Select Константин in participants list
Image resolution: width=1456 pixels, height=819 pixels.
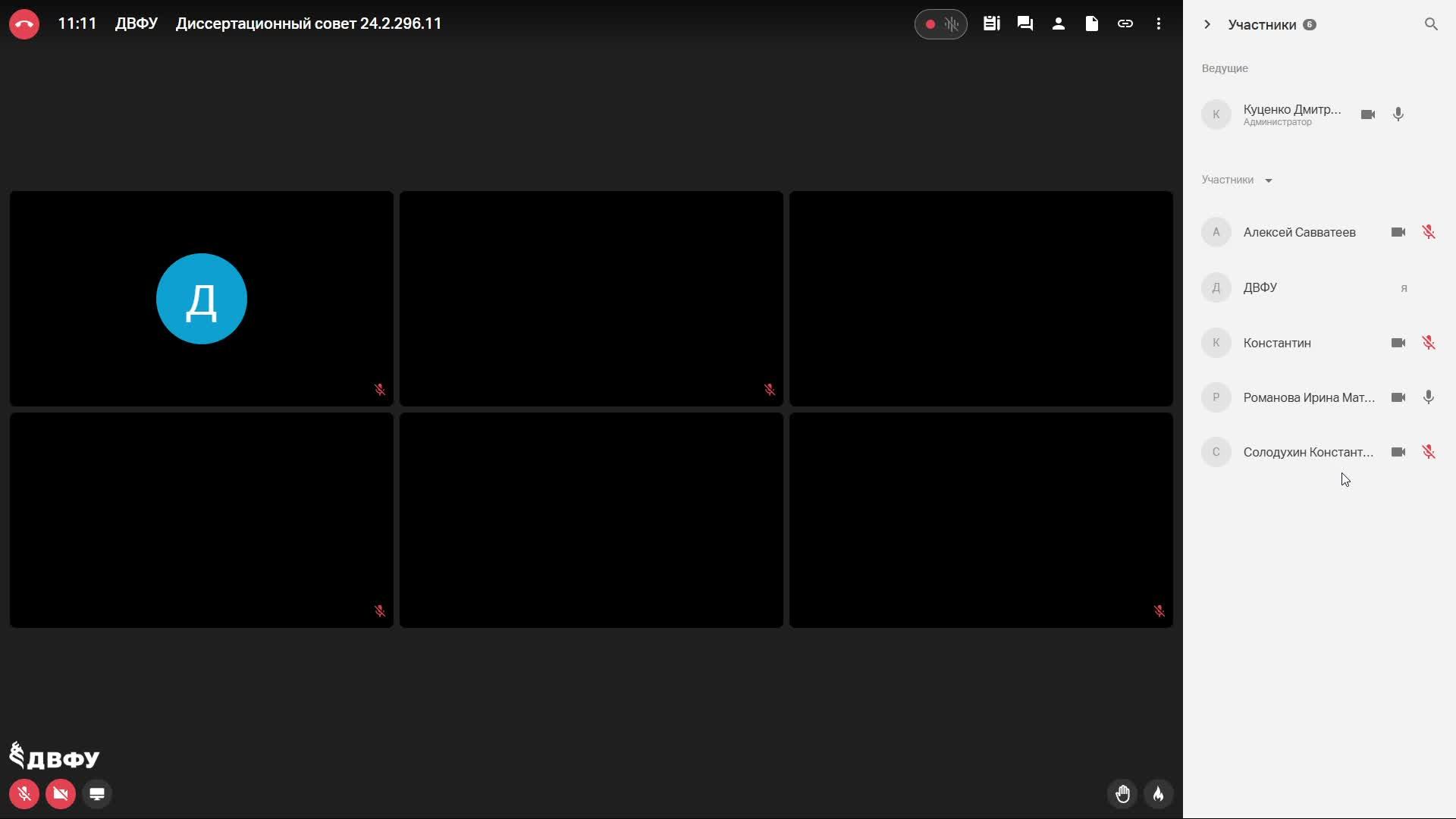(1277, 343)
